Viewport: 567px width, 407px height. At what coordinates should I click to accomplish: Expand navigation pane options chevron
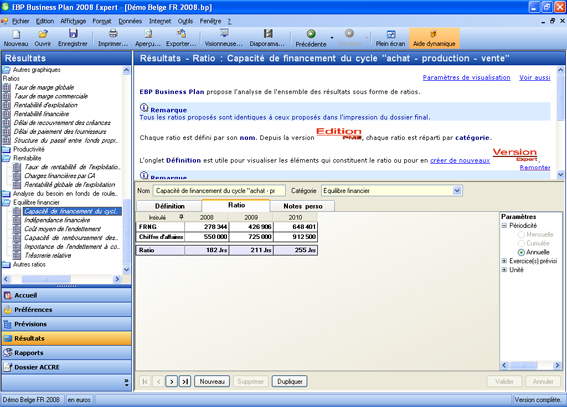pyautogui.click(x=126, y=382)
